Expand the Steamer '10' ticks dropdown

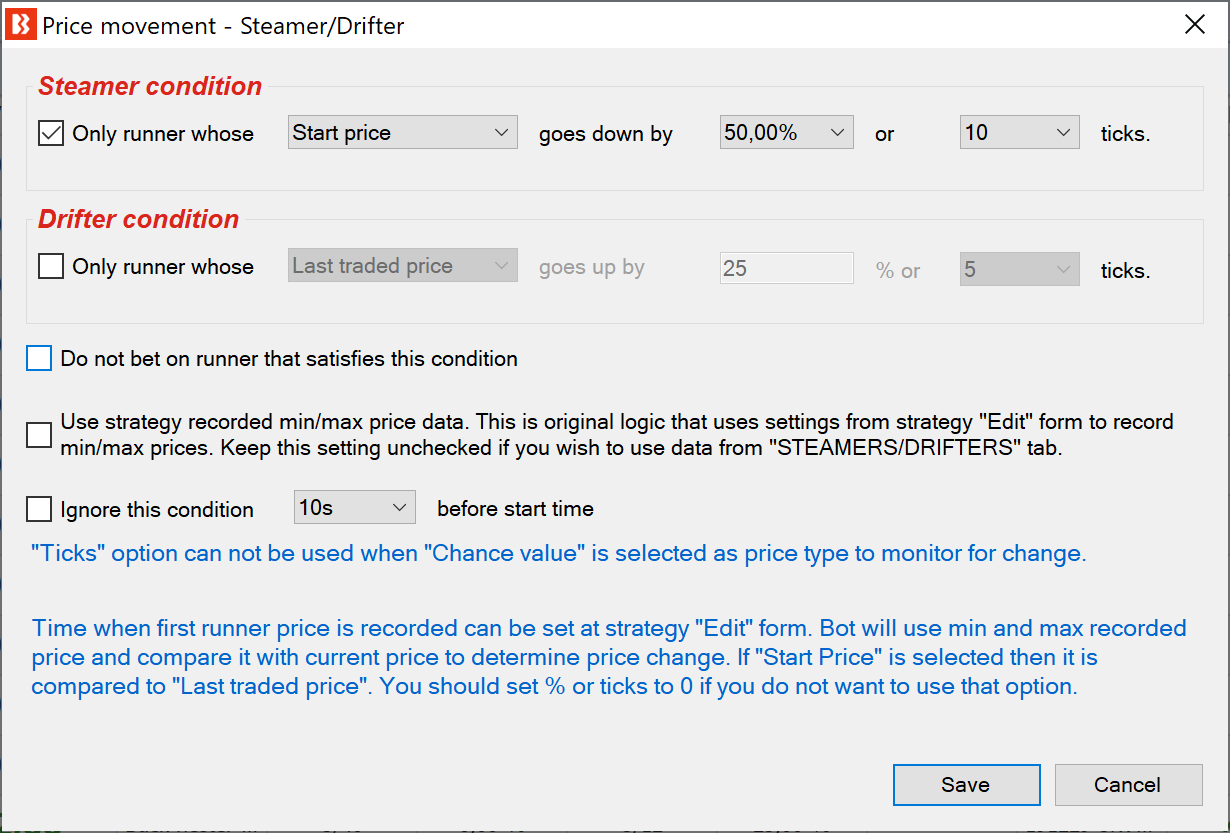point(1020,133)
